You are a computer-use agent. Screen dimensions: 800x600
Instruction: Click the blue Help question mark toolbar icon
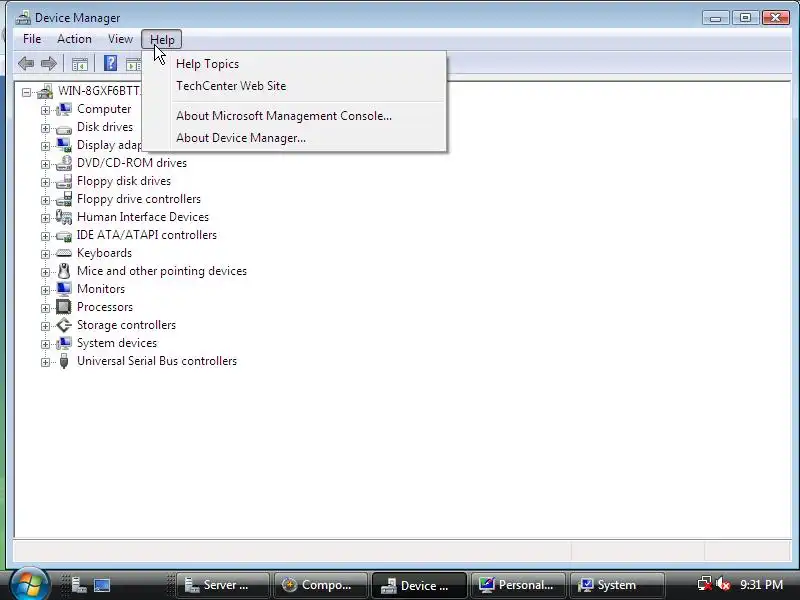(x=110, y=63)
